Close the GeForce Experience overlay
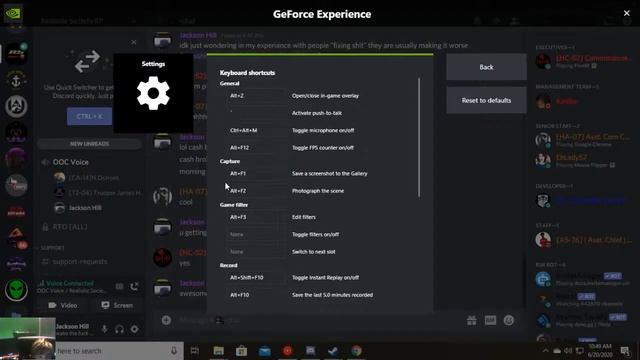 coord(627,13)
